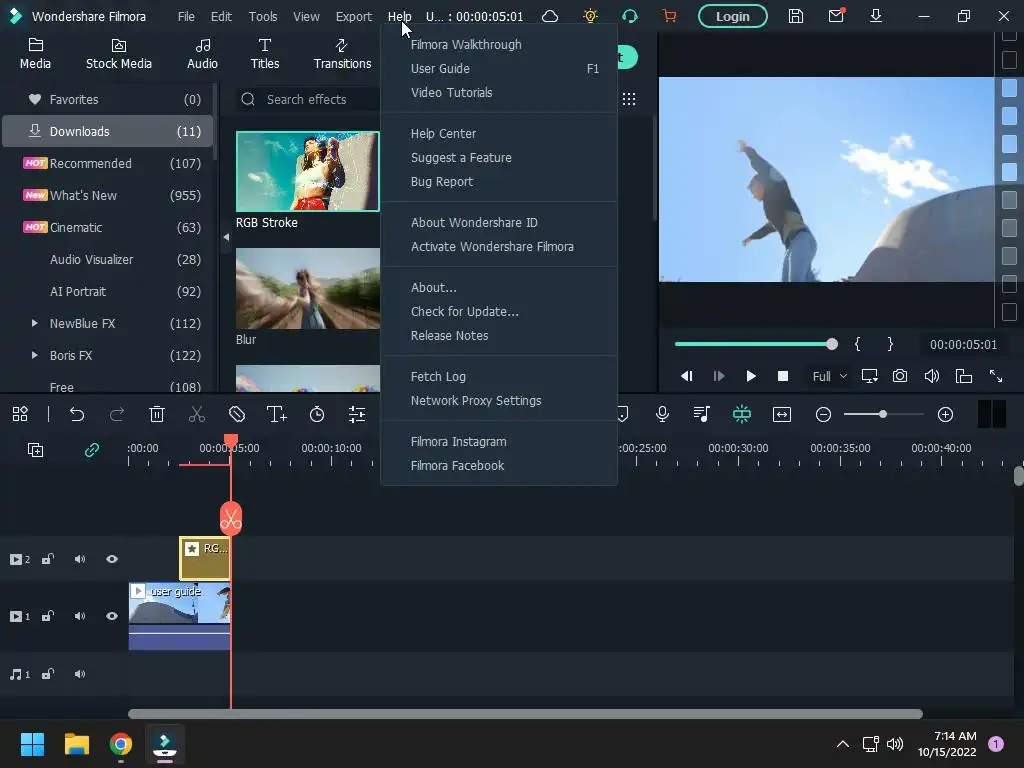Click the preview display monitor icon

tap(869, 376)
